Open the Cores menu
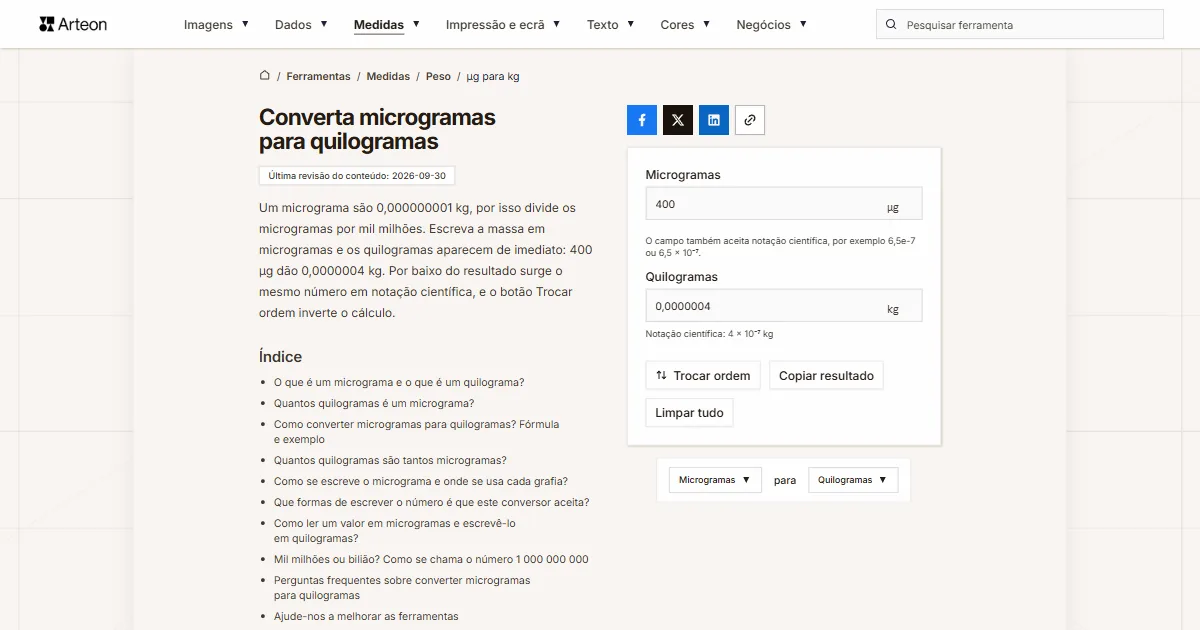This screenshot has width=1200, height=630. 685,25
